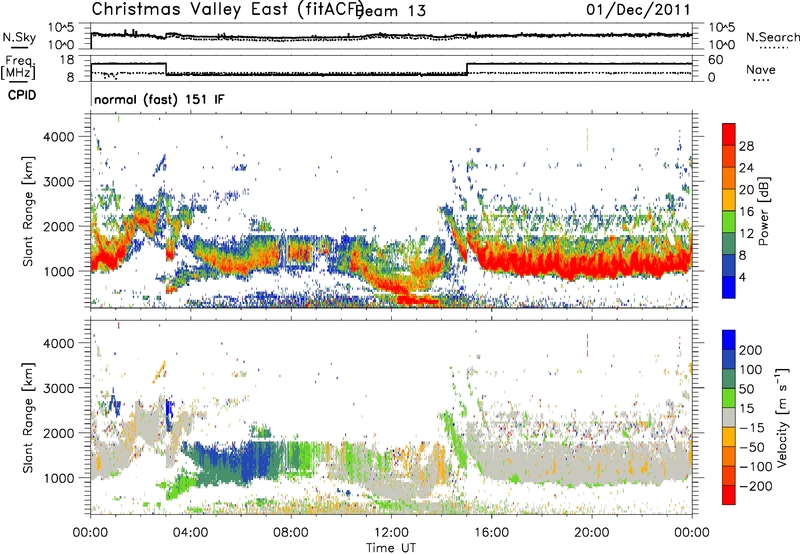The image size is (800, 554).
Task: Click the 'N.Search' legend label
Action: point(772,37)
